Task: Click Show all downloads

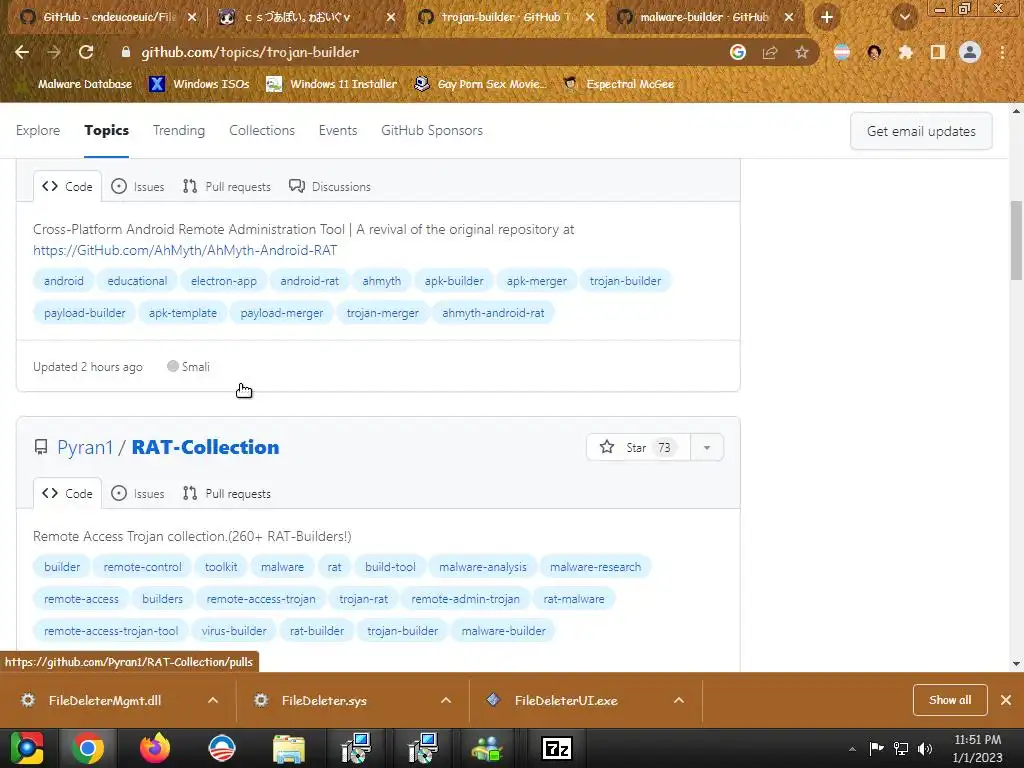Action: tap(950, 700)
